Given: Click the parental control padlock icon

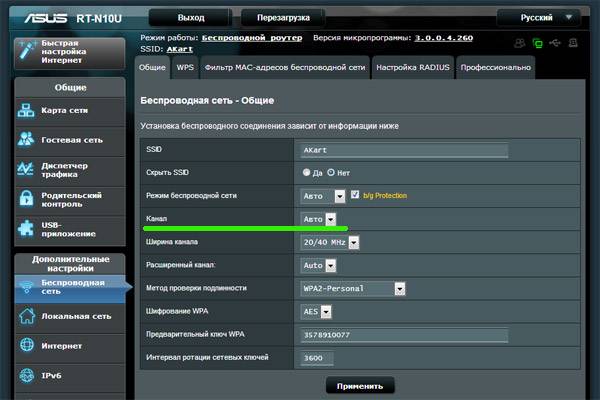Looking at the screenshot, I should pyautogui.click(x=26, y=199).
